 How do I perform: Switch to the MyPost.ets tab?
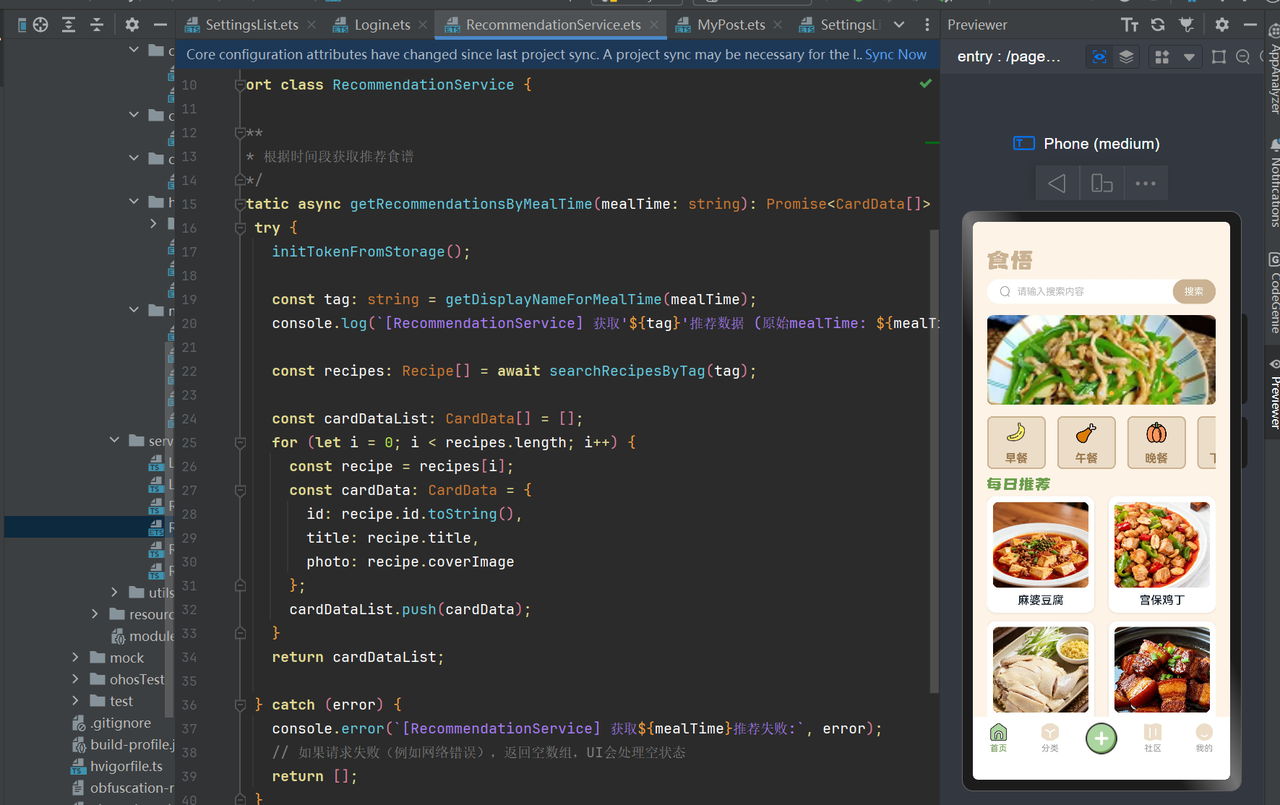(x=731, y=25)
